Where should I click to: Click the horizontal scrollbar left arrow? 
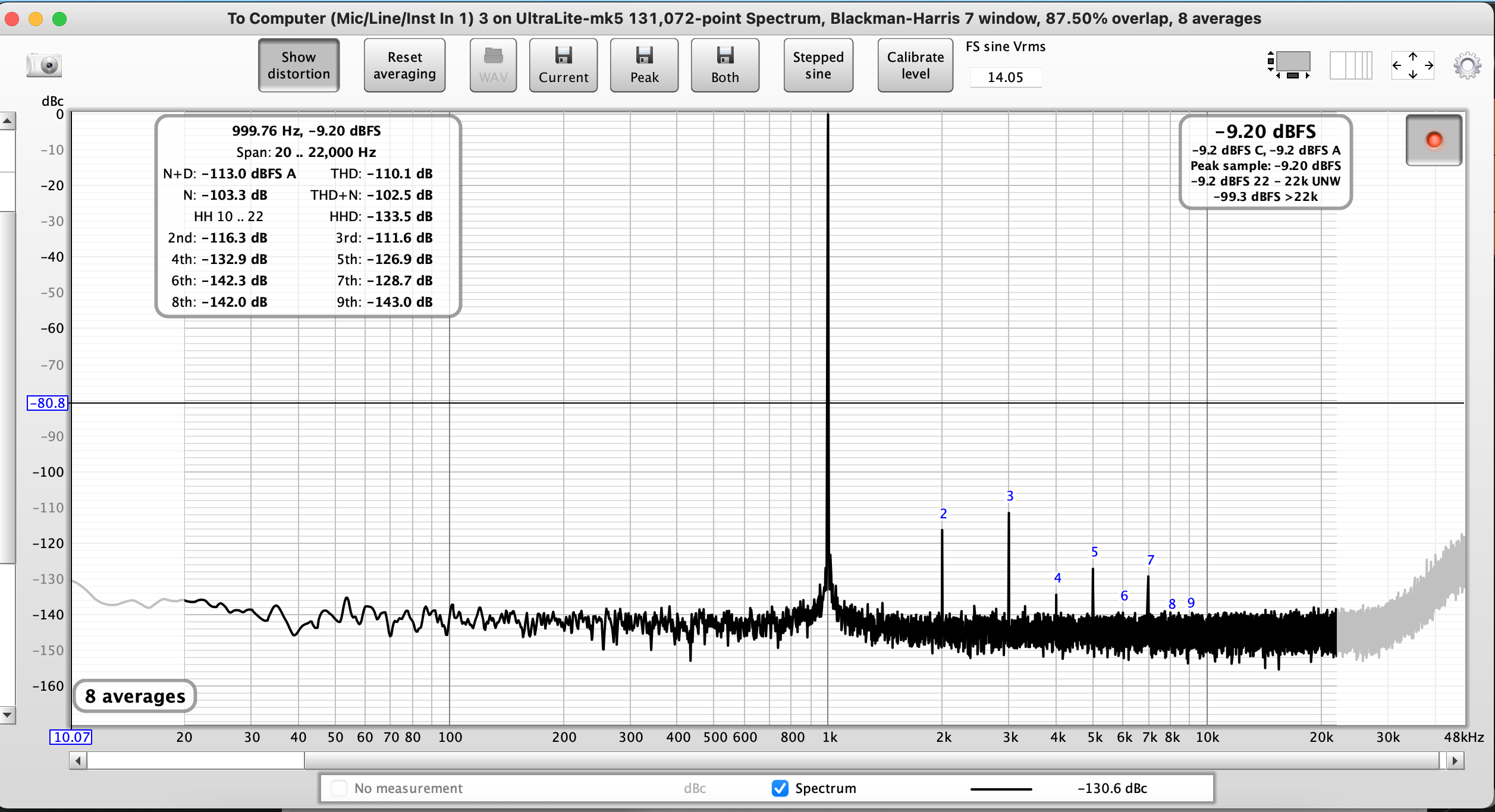78,760
